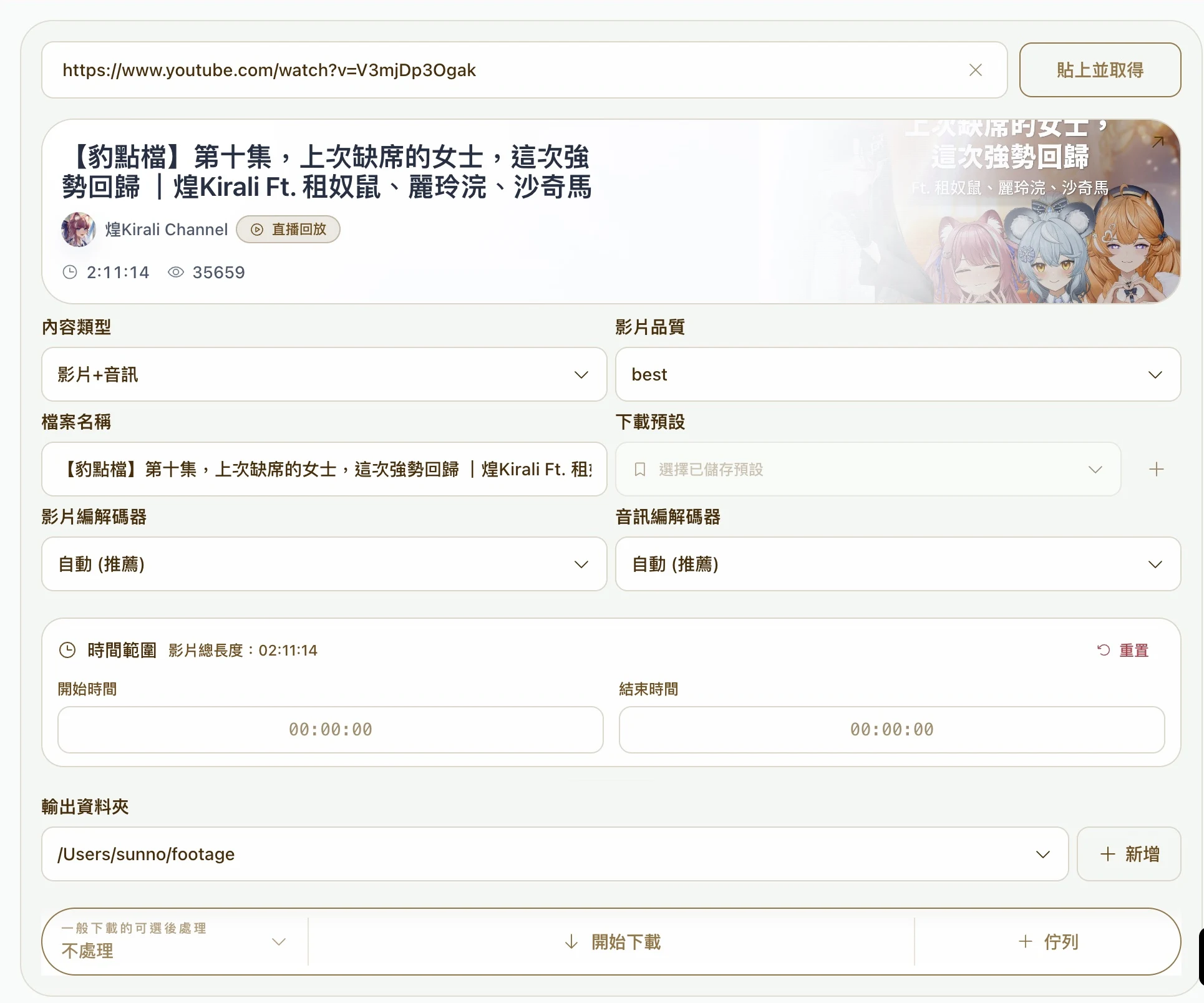The image size is (1204, 1003).
Task: Click the 結束時間 time input
Action: (892, 729)
